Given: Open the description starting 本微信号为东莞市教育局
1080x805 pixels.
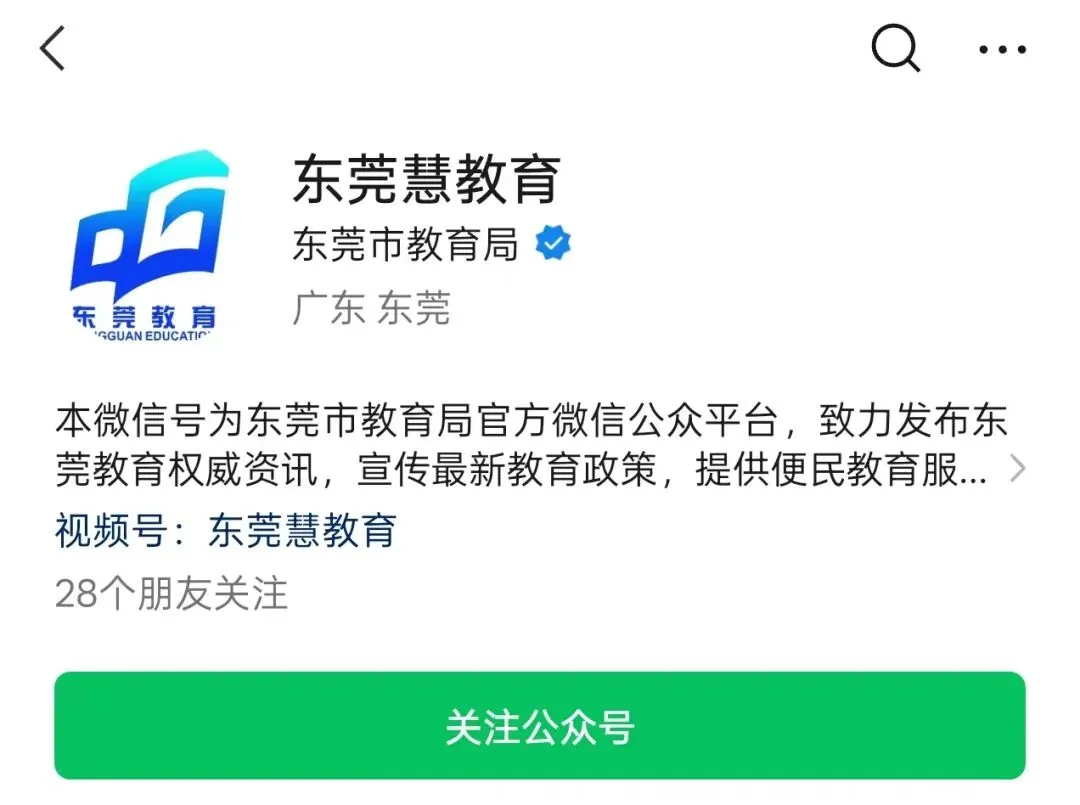Looking at the screenshot, I should (x=531, y=445).
